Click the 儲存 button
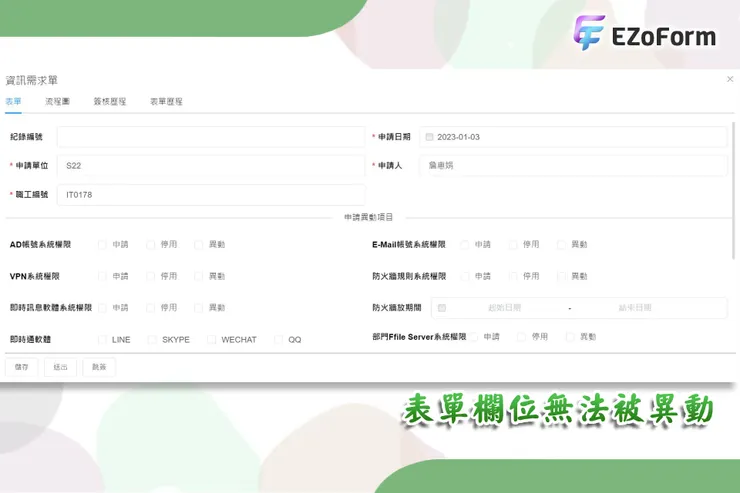This screenshot has height=493, width=740. (x=22, y=367)
